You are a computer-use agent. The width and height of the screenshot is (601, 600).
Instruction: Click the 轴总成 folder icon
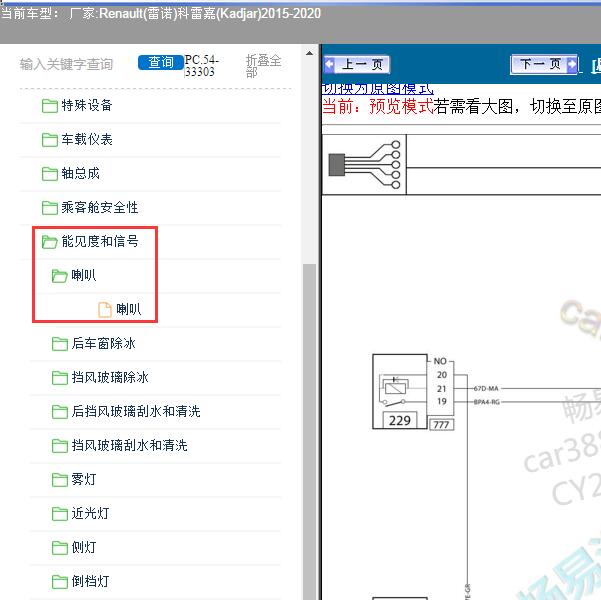tap(50, 174)
